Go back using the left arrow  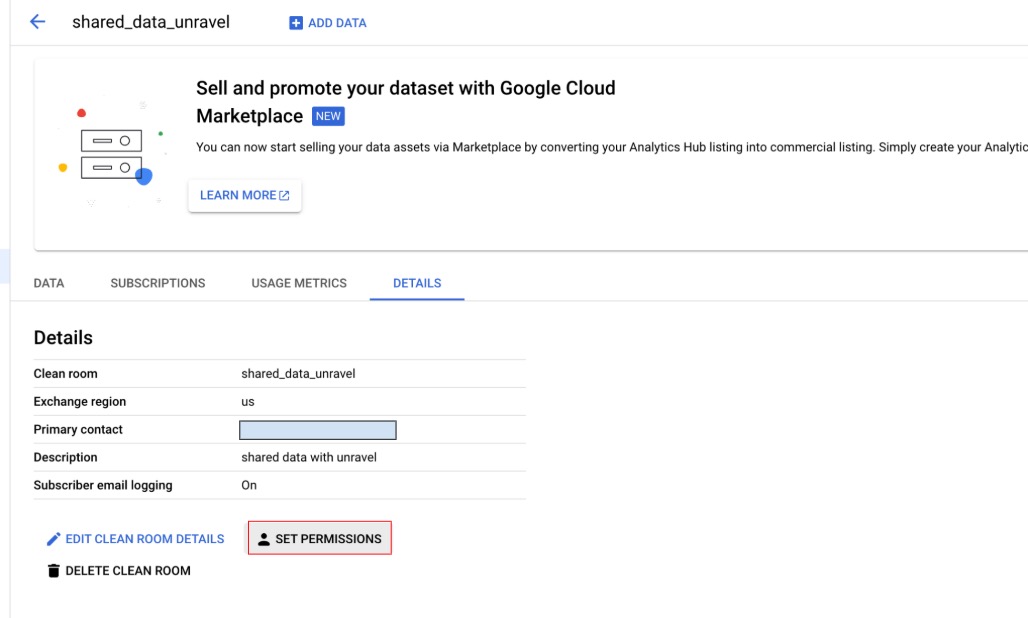tap(38, 22)
